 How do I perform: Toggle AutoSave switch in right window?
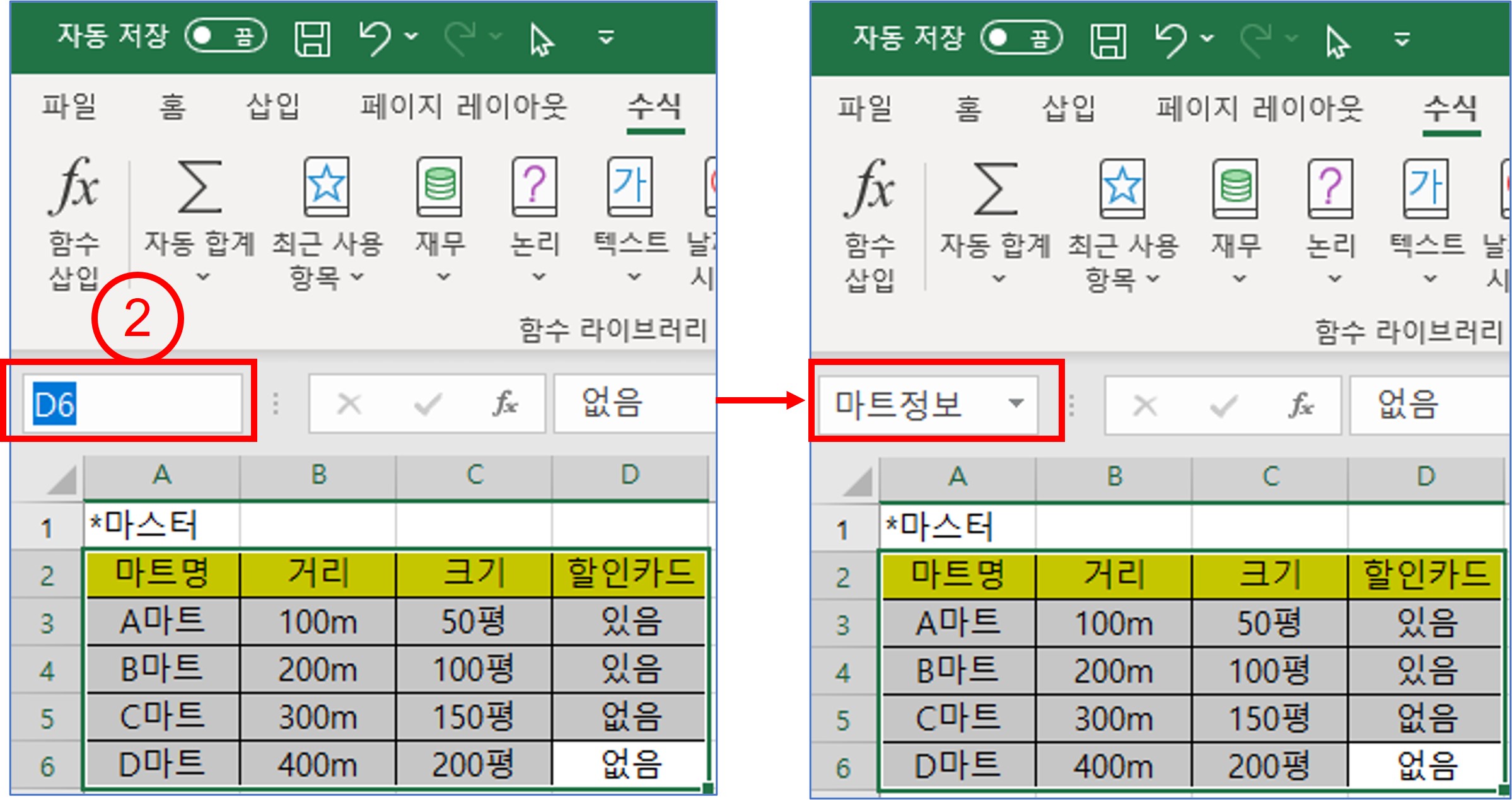coord(1021,38)
